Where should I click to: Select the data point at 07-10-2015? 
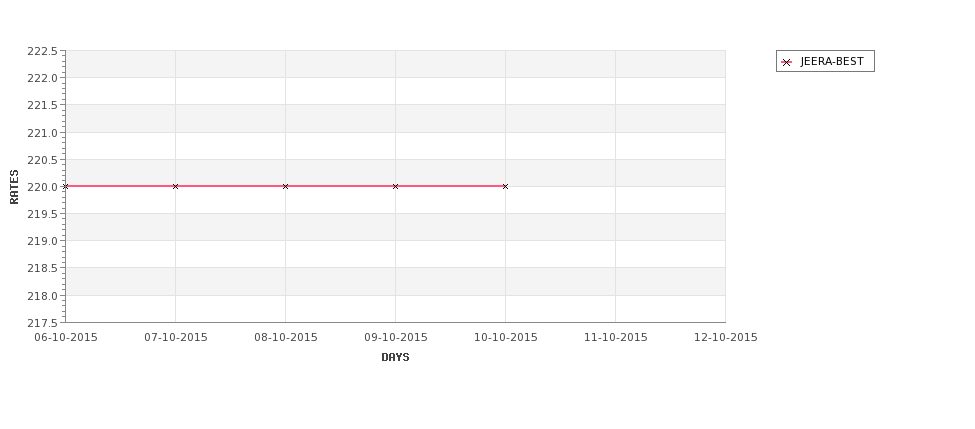[175, 186]
